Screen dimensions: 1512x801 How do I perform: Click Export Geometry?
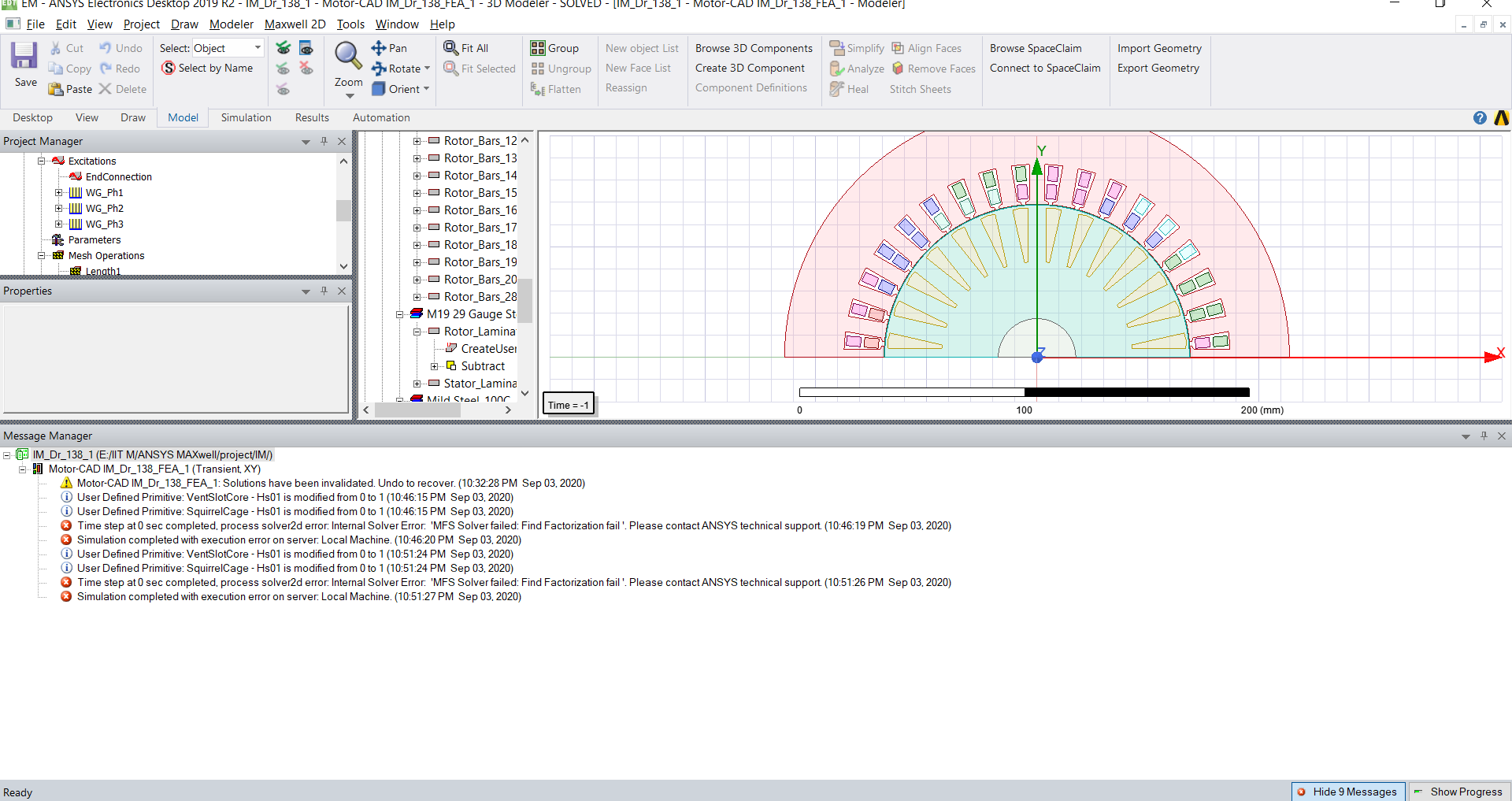point(1158,68)
